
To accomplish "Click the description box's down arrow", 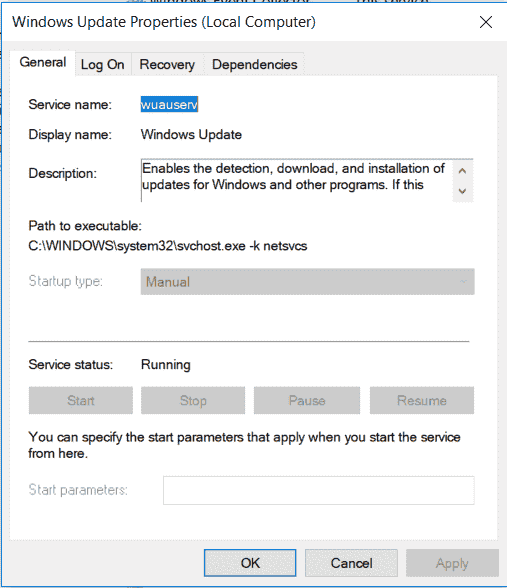I will click(462, 191).
